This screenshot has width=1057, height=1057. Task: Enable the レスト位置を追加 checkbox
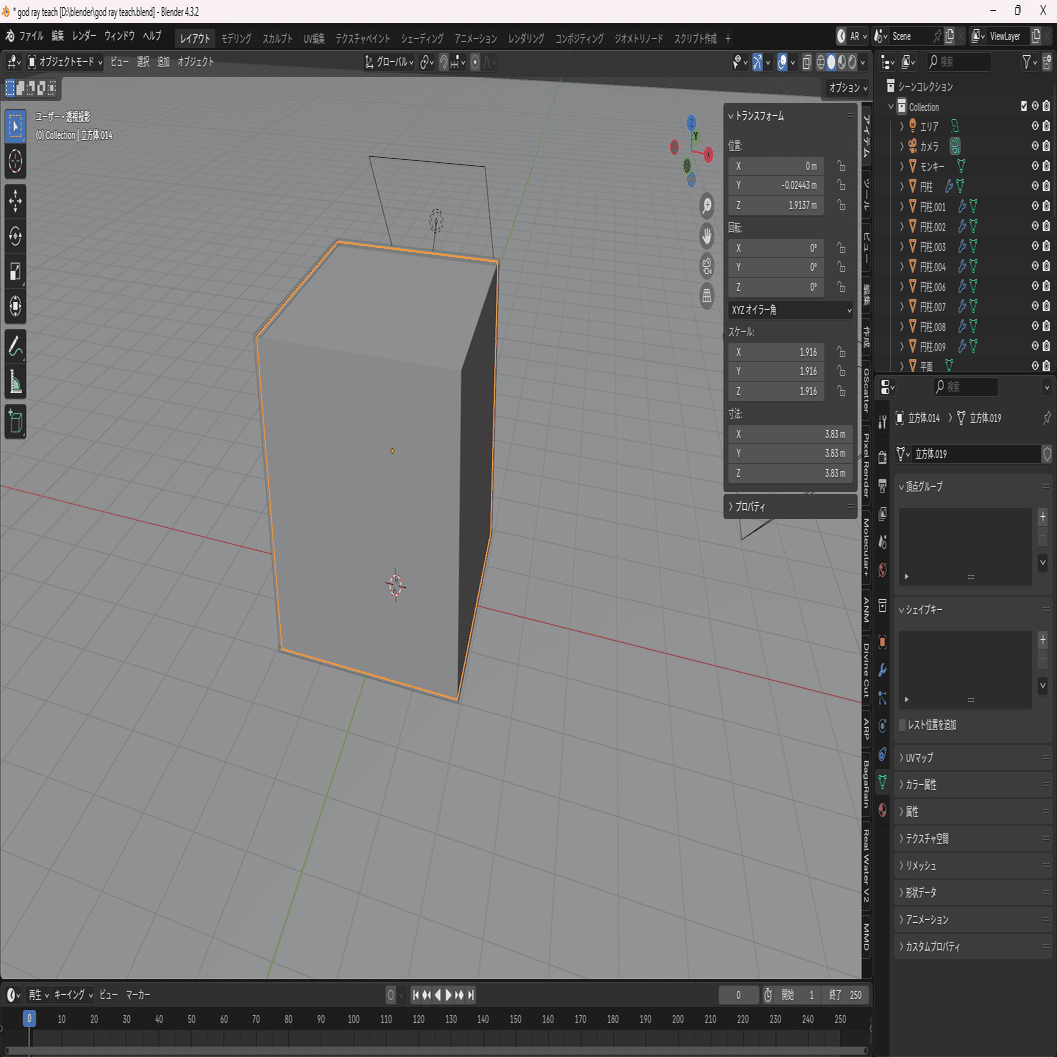[903, 725]
